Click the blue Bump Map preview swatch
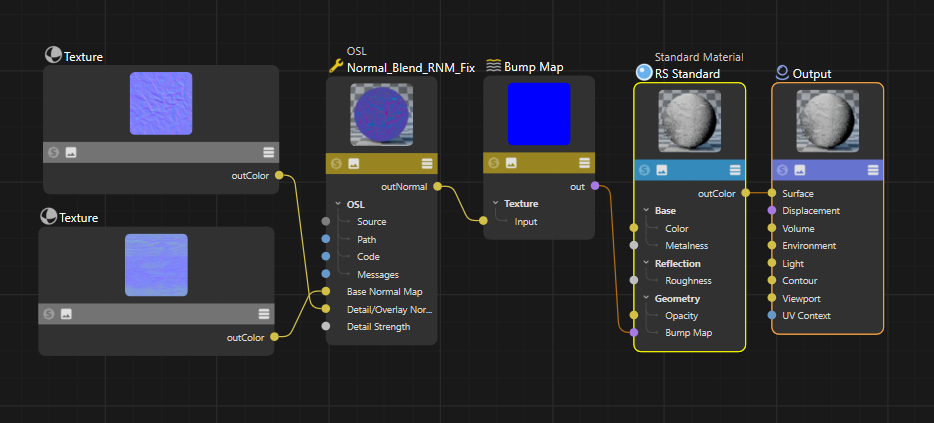The width and height of the screenshot is (934, 423). (539, 114)
